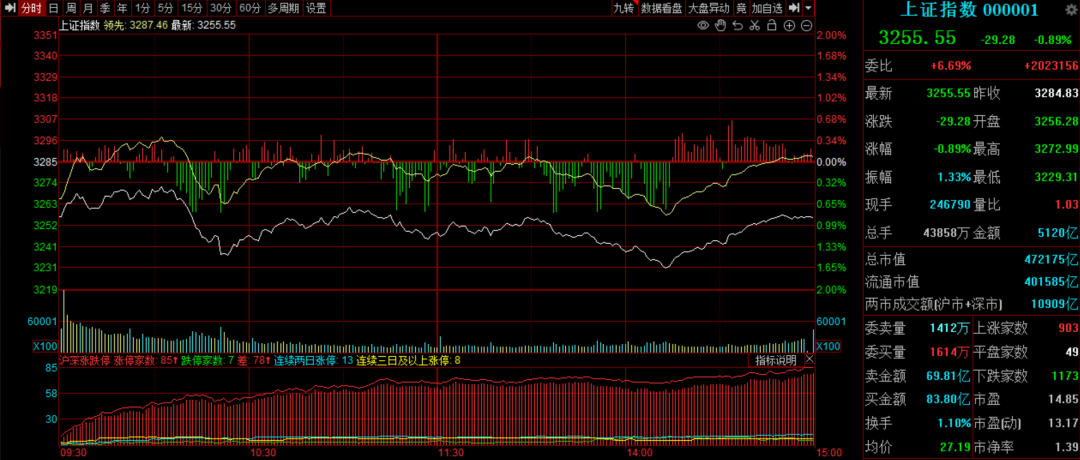The width and height of the screenshot is (1080, 460).
Task: Click 连续三日及以上涨停: 8 label
Action: tap(408, 360)
